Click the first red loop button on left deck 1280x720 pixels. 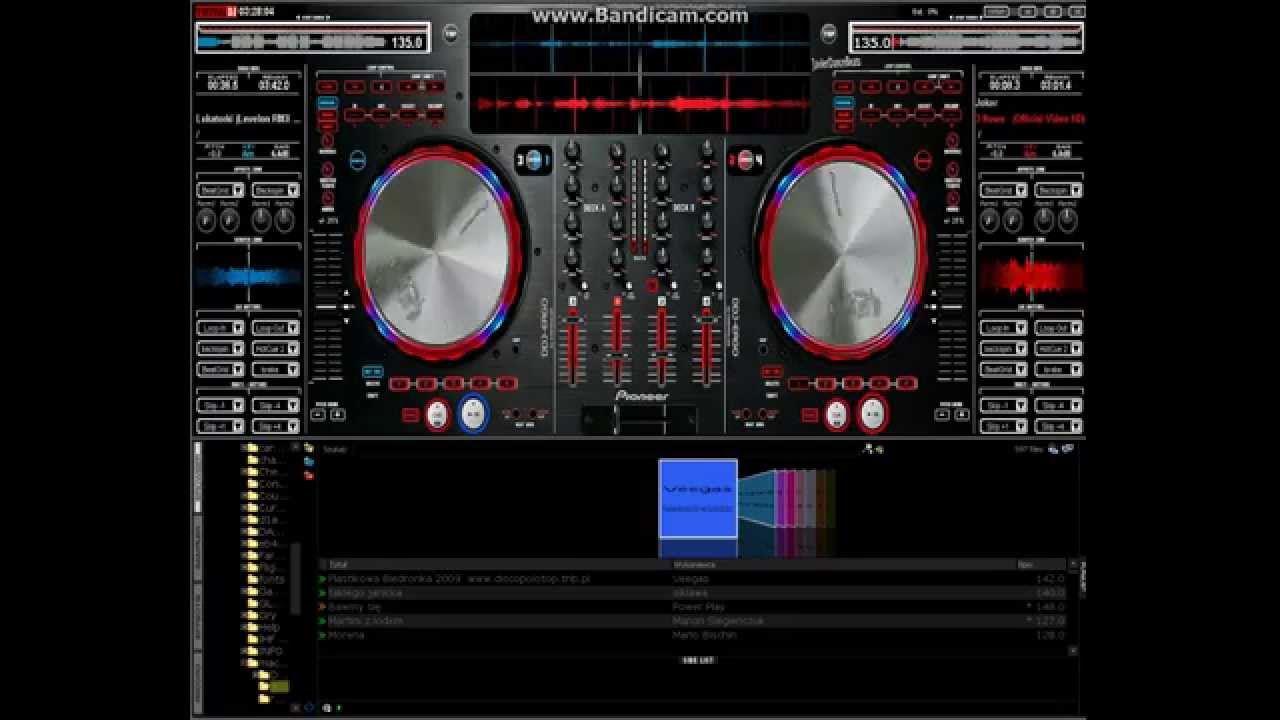(x=327, y=86)
